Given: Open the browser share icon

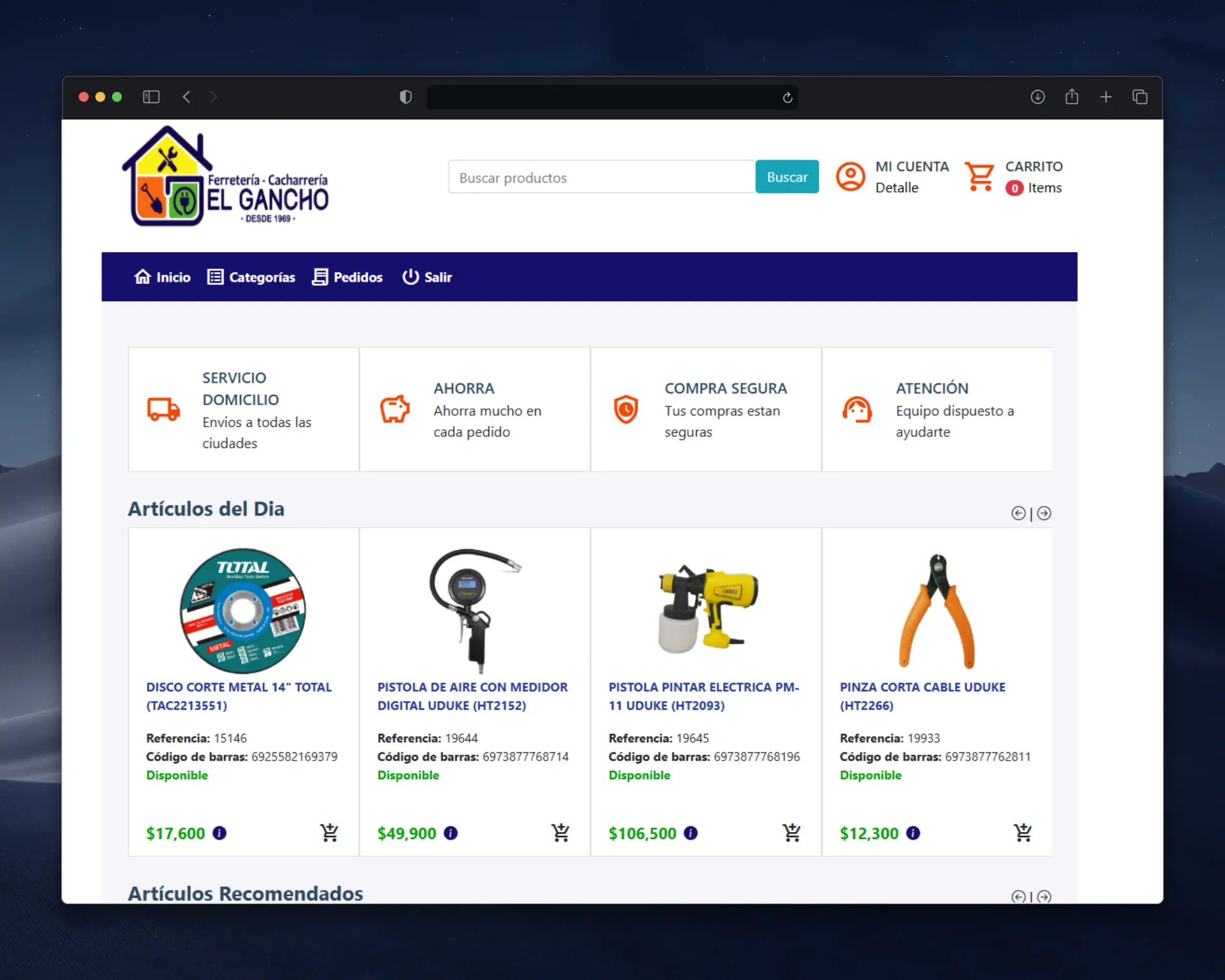Looking at the screenshot, I should coord(1072,96).
